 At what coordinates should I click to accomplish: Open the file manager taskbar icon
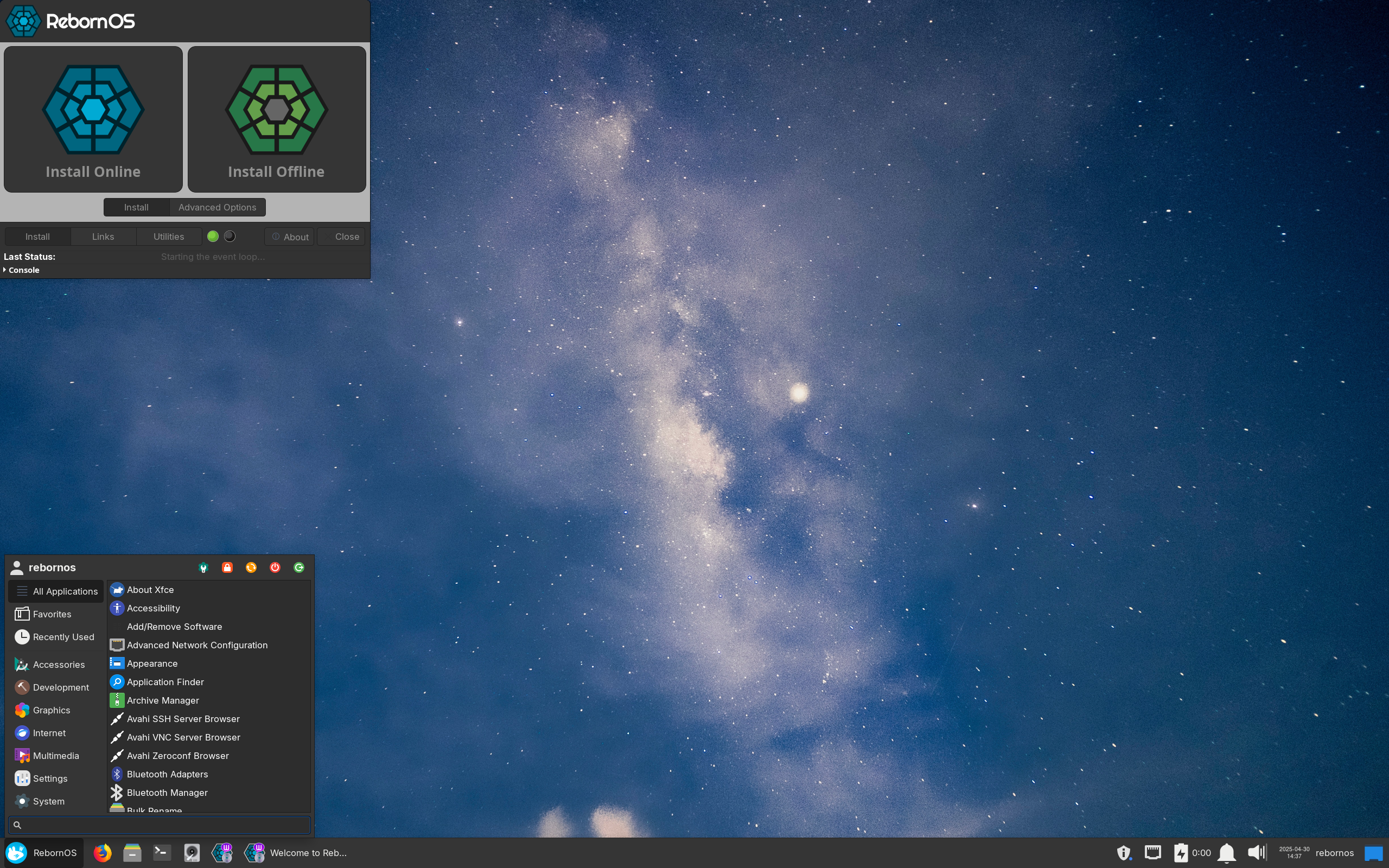click(132, 852)
